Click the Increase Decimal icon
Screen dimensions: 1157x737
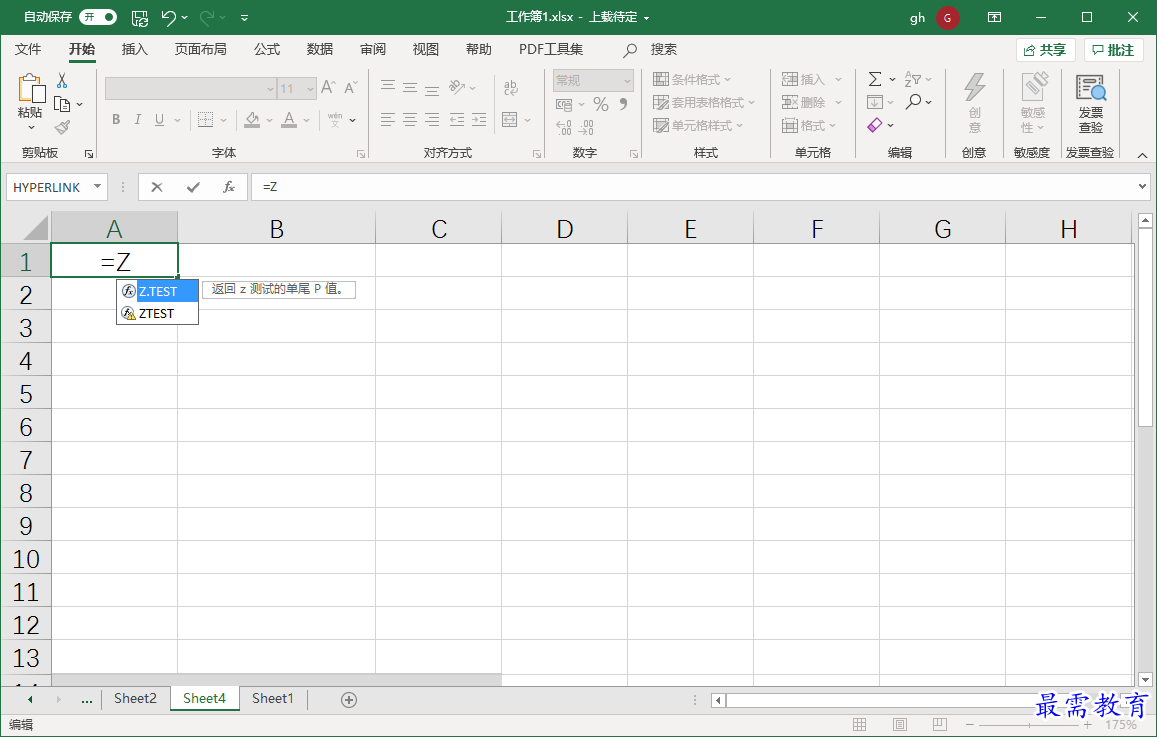point(564,128)
